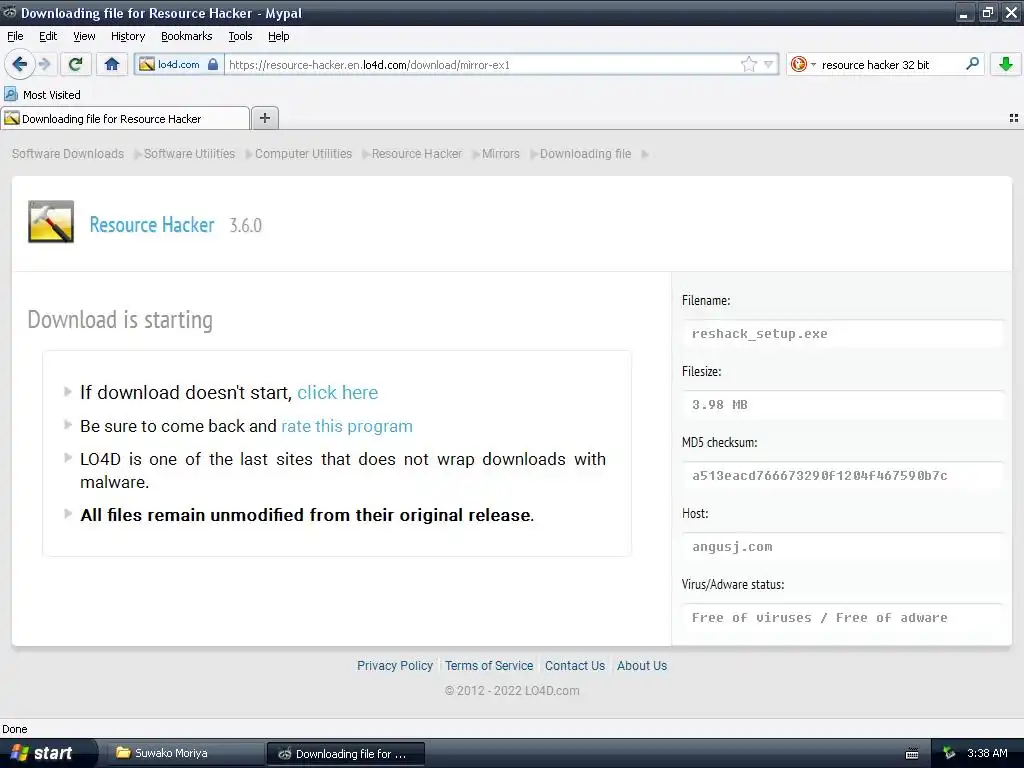Click the version number 3.6.0 text
This screenshot has height=768, width=1024.
(x=246, y=225)
